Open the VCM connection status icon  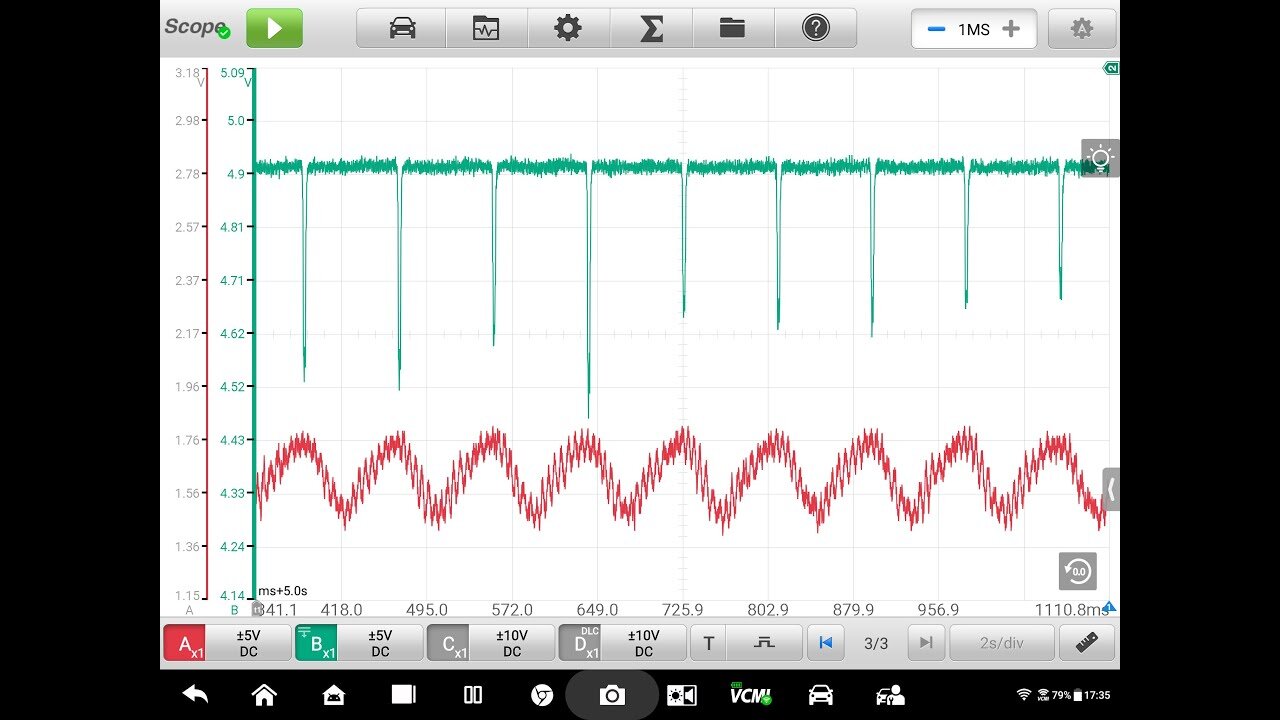coord(750,695)
